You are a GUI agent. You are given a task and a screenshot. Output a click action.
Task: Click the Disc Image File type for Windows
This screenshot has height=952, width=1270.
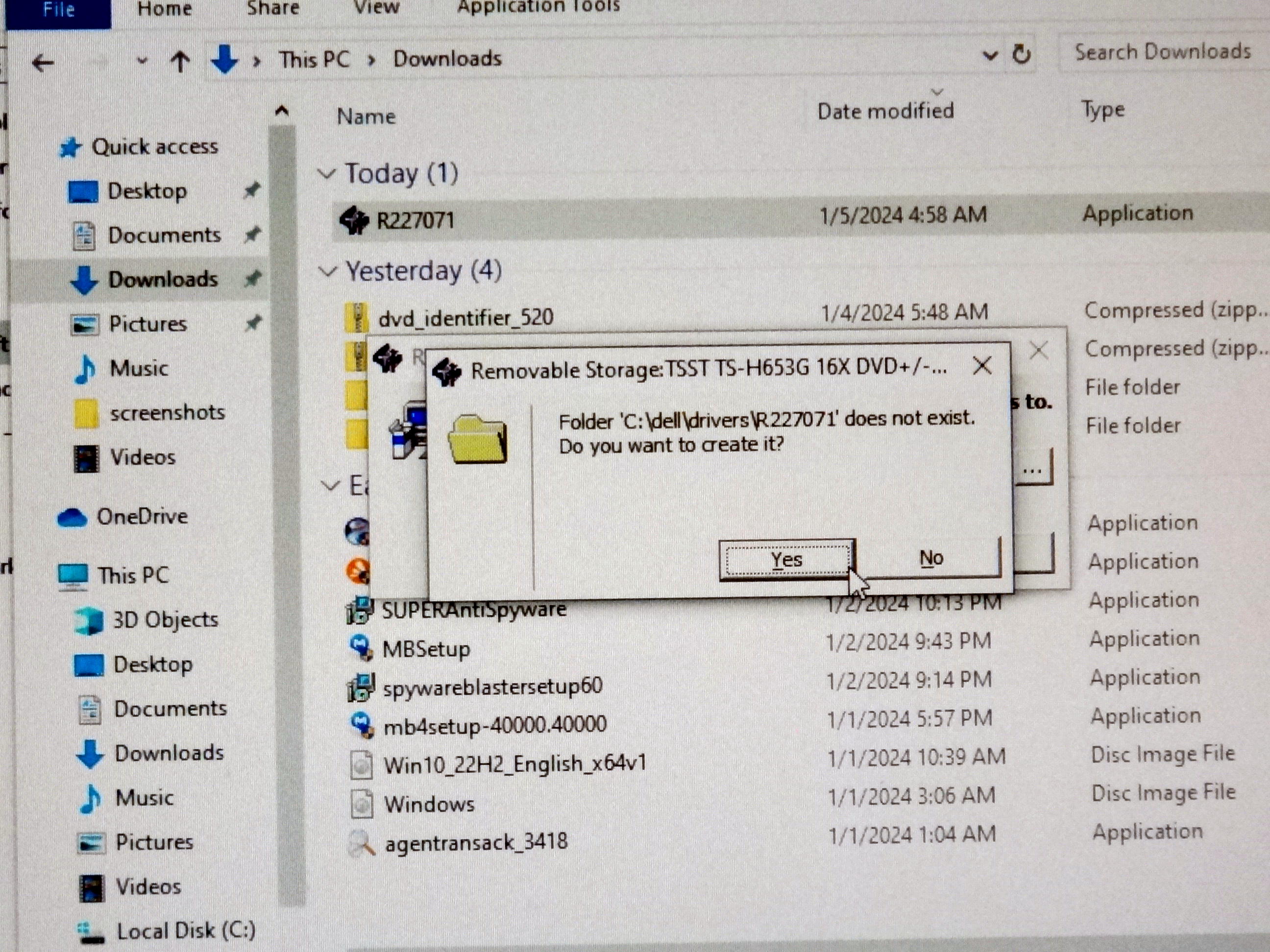[x=1164, y=793]
